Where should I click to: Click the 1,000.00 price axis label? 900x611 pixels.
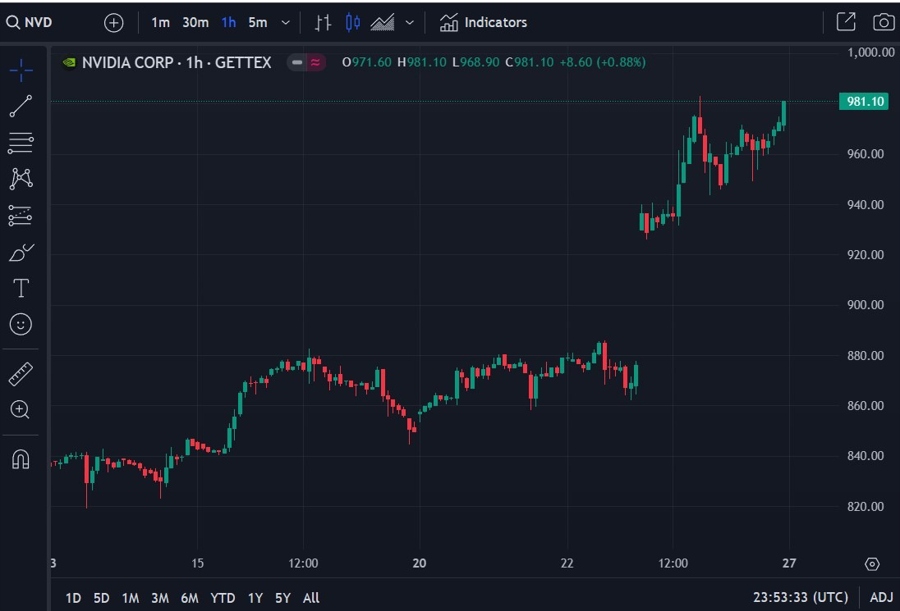tap(871, 52)
